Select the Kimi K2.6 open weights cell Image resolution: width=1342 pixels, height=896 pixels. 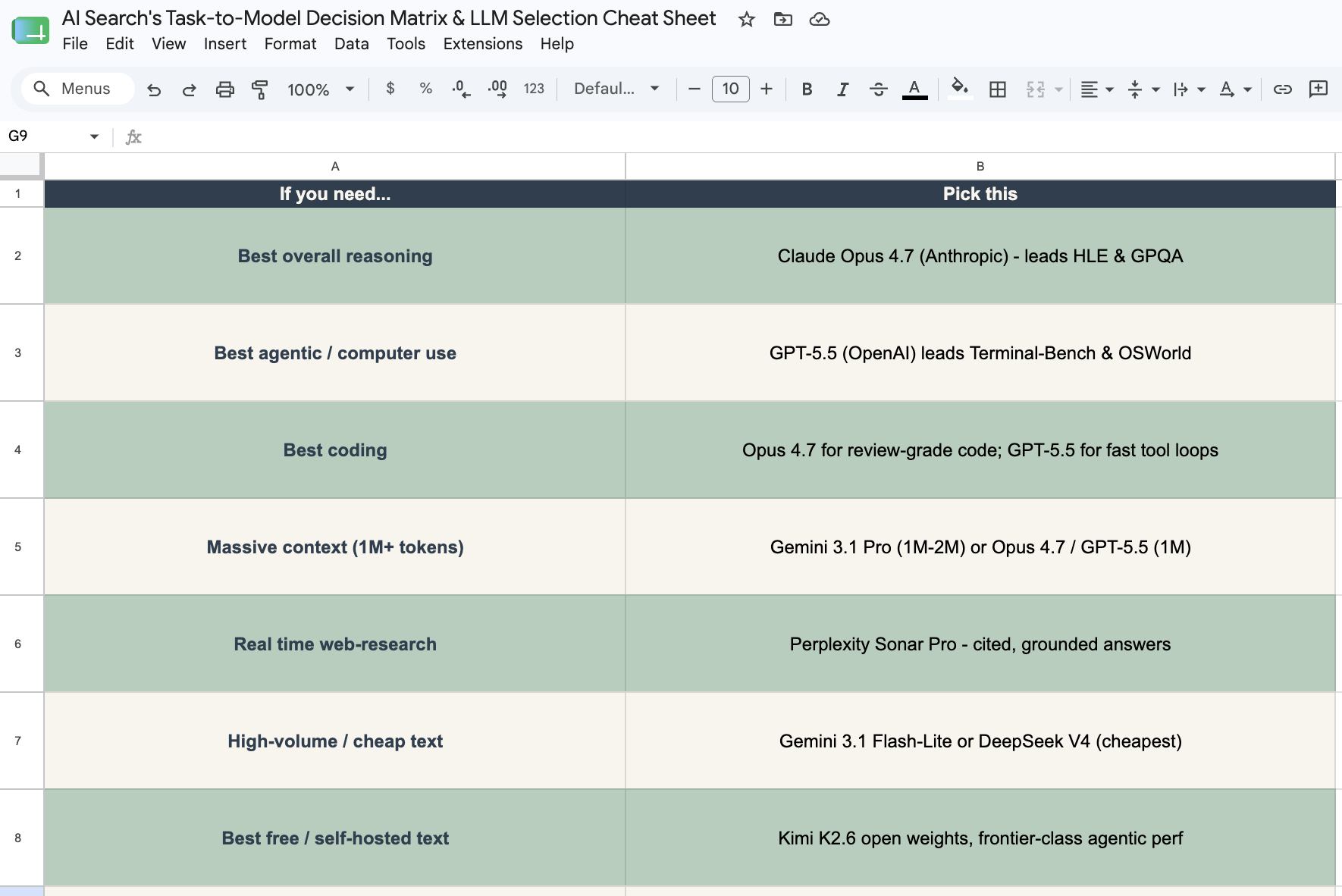[980, 838]
